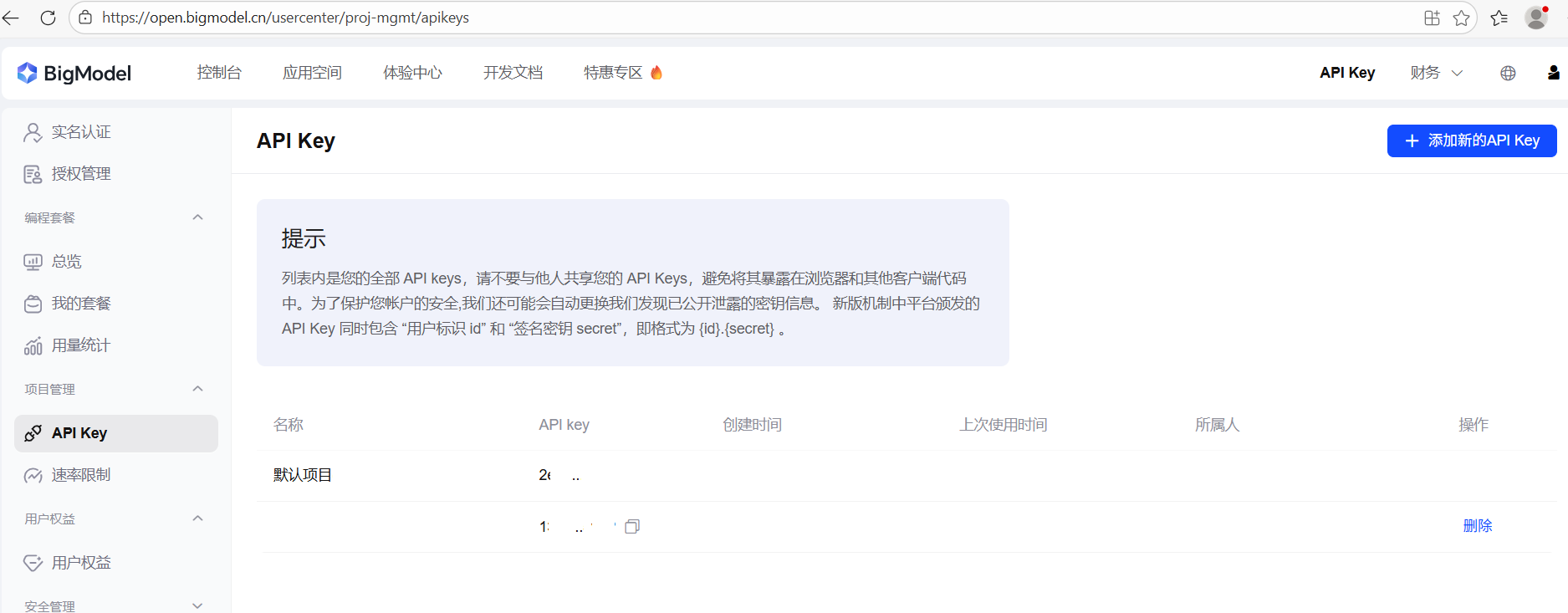Click 添加新的API Key button
This screenshot has height=613, width=1568.
tap(1471, 140)
